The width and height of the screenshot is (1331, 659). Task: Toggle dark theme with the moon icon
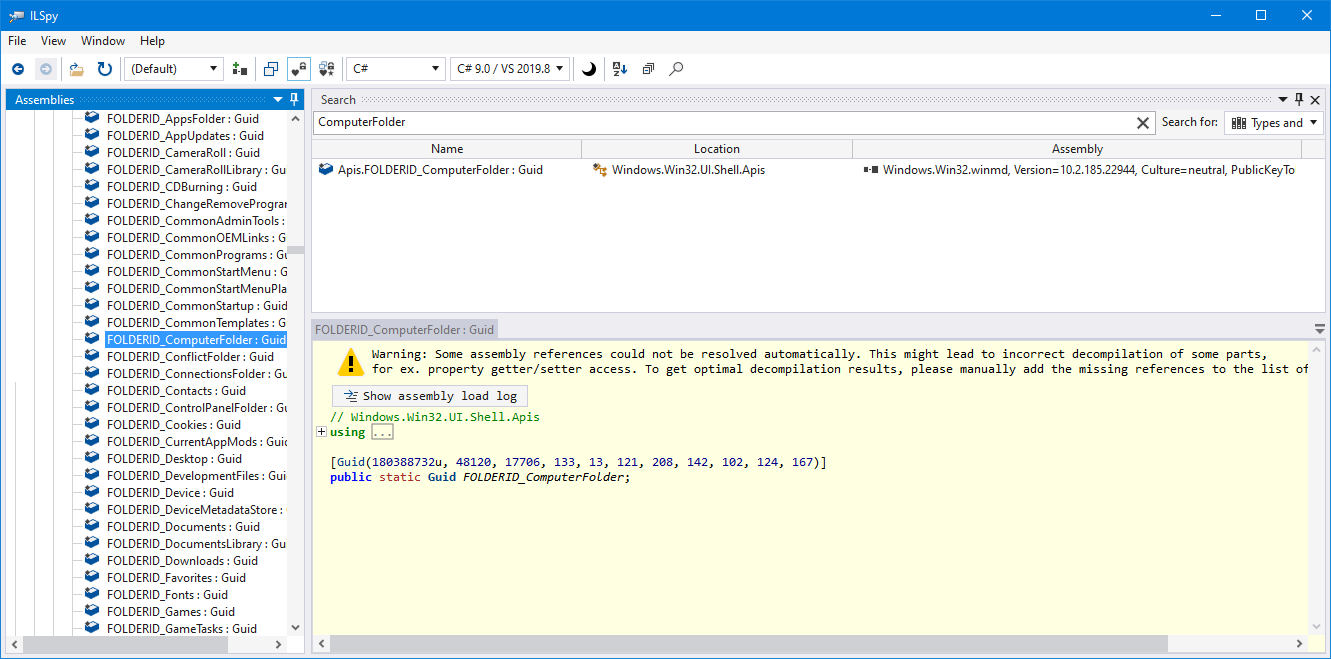(x=589, y=68)
